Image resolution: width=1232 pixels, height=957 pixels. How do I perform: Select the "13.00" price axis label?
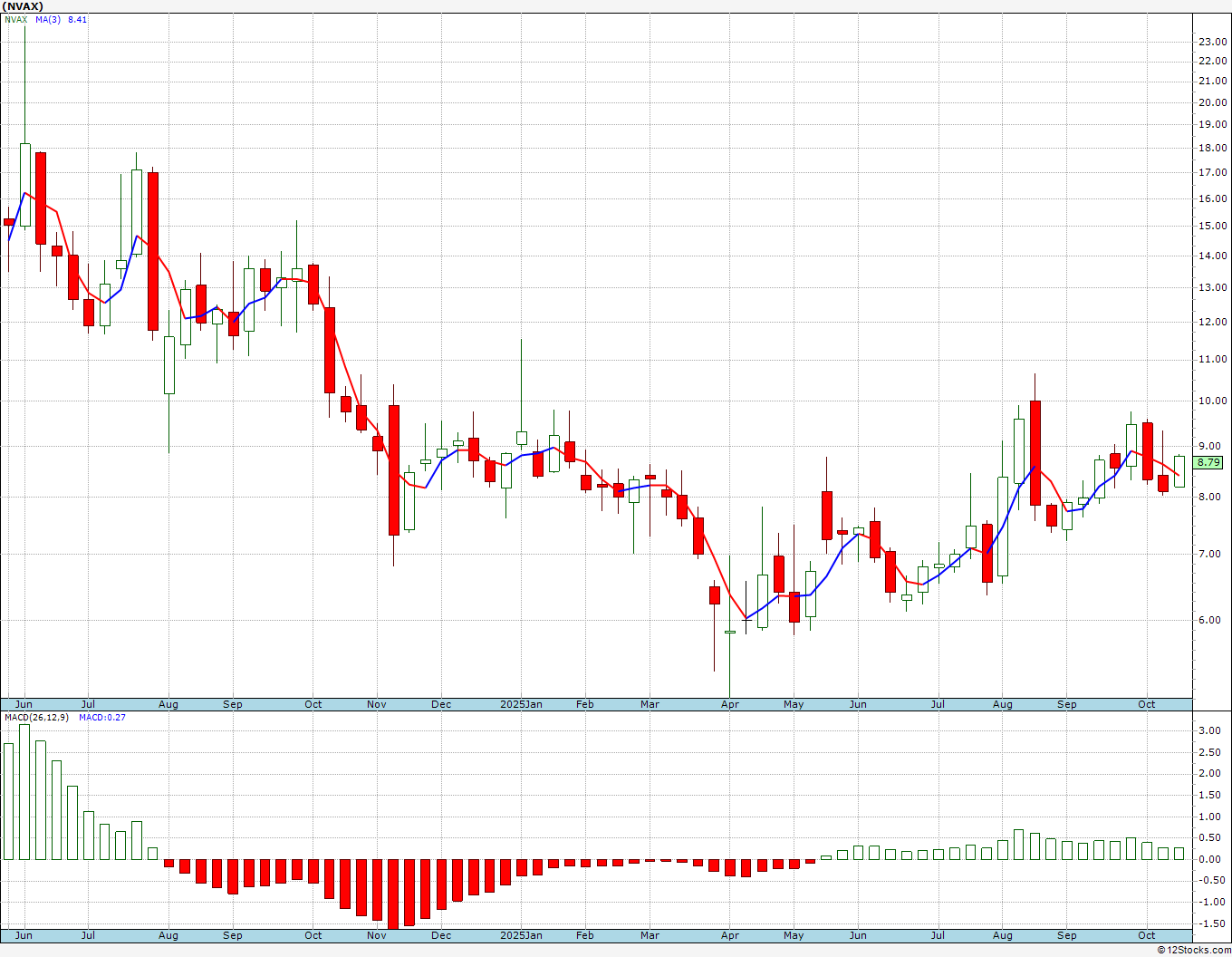click(x=1212, y=287)
